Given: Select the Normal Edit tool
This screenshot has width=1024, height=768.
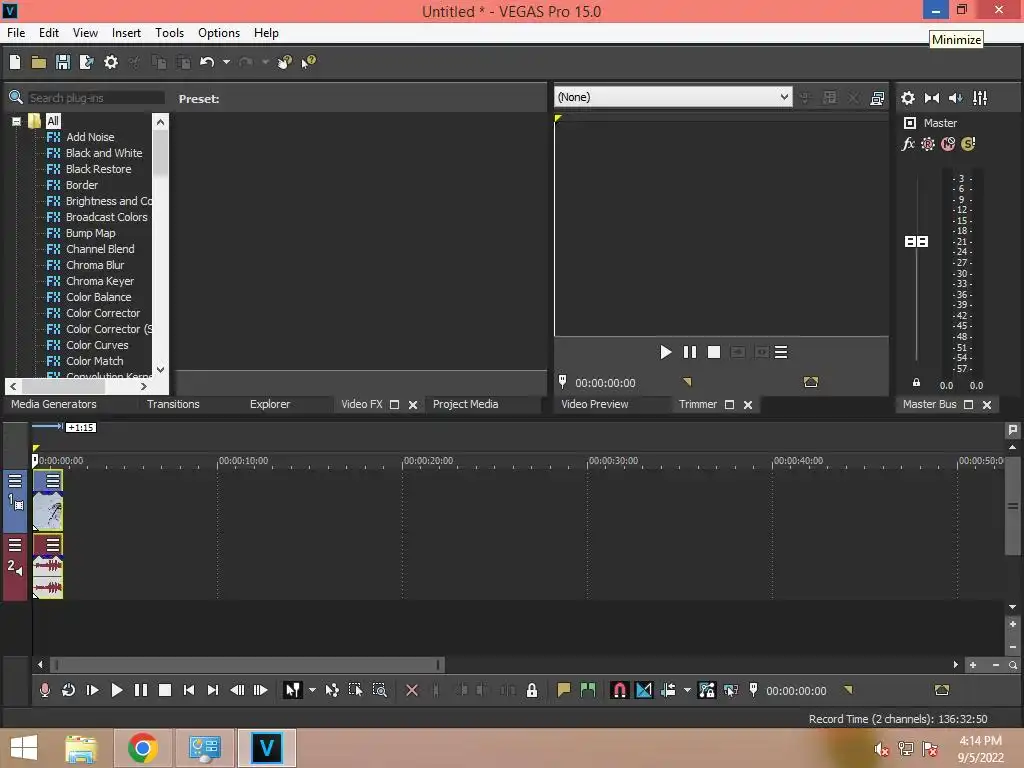Looking at the screenshot, I should [293, 690].
